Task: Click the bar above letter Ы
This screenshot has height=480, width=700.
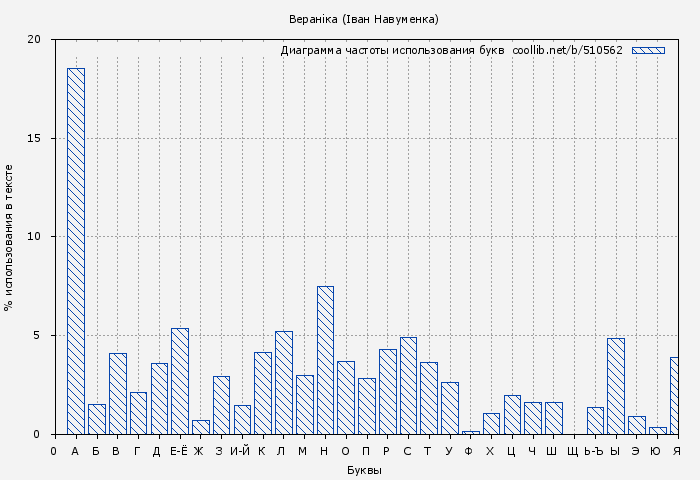Action: [616, 386]
